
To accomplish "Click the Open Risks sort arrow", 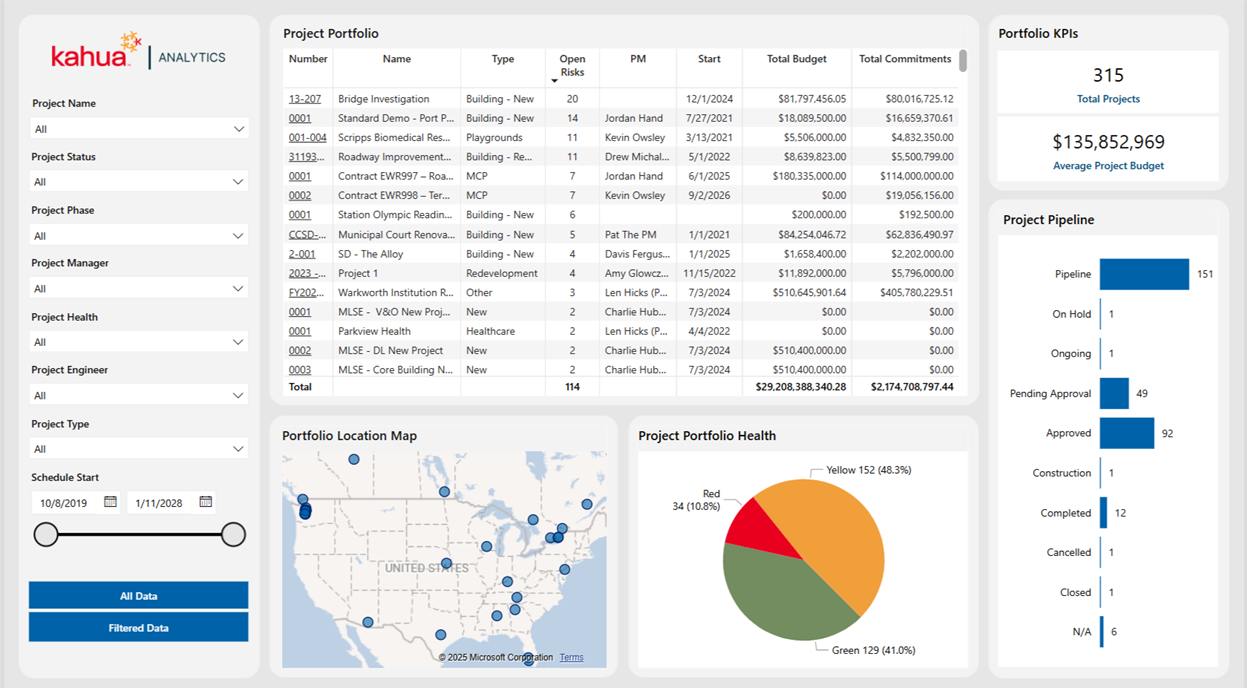I will 555,80.
